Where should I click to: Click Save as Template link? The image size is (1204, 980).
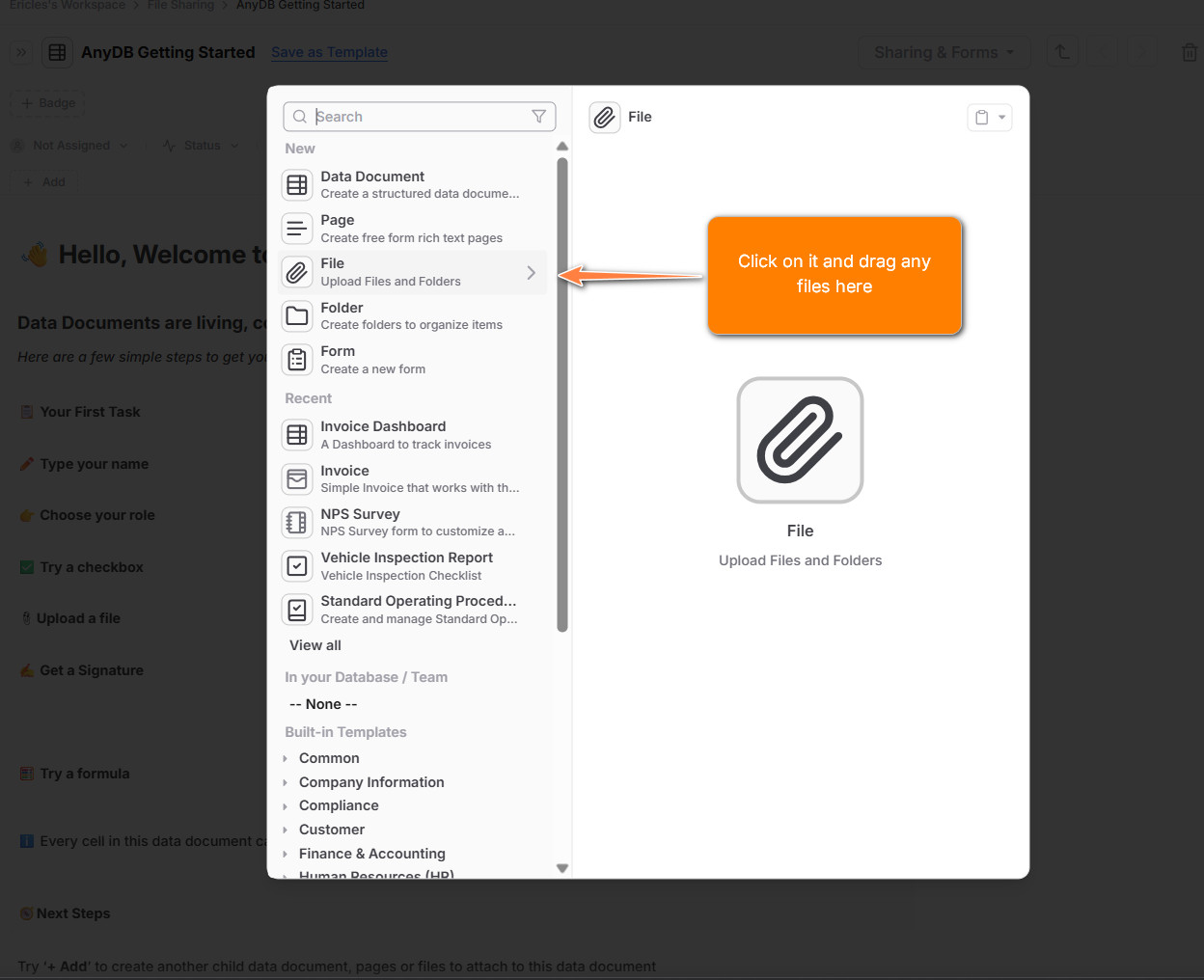(329, 52)
